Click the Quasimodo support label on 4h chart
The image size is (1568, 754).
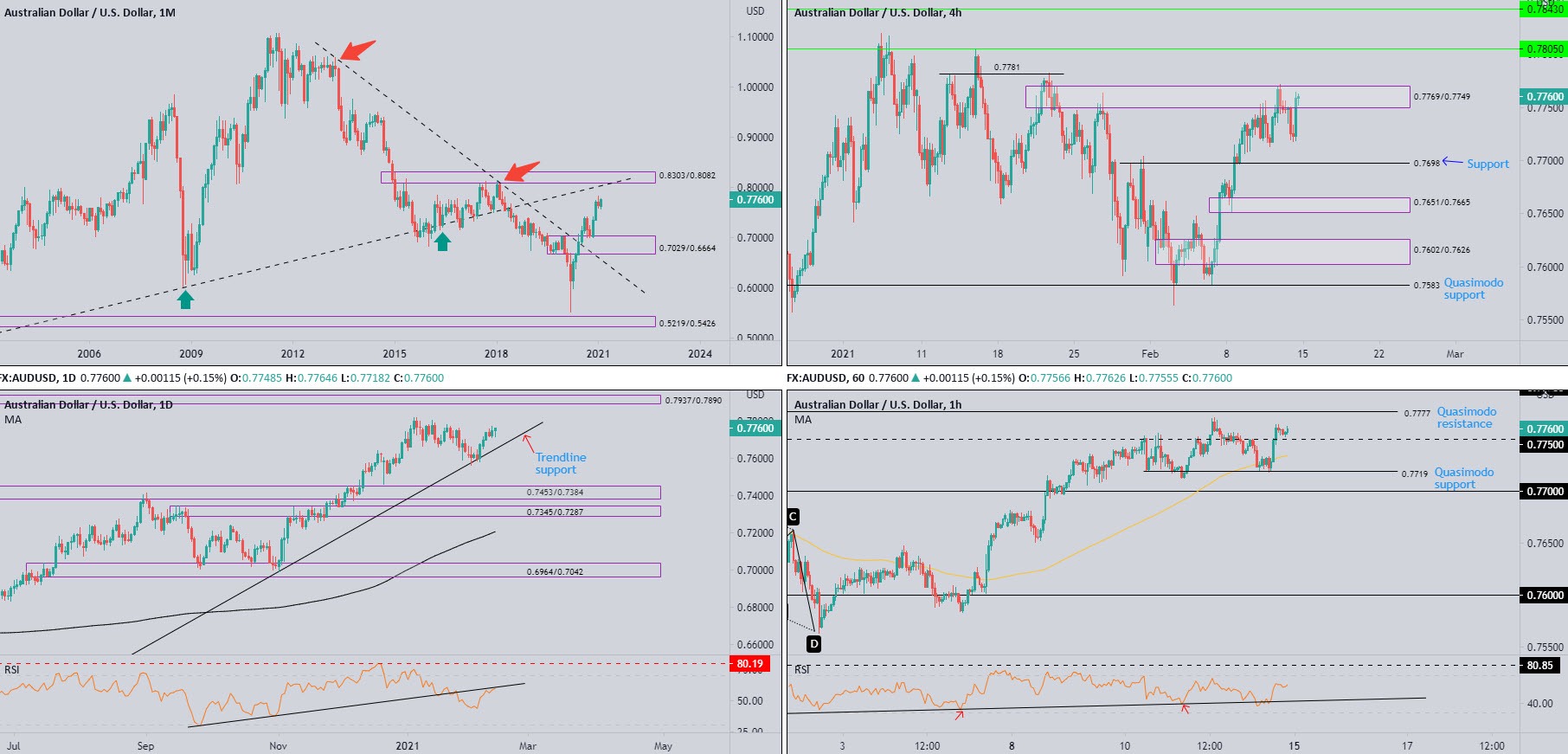pyautogui.click(x=1473, y=288)
